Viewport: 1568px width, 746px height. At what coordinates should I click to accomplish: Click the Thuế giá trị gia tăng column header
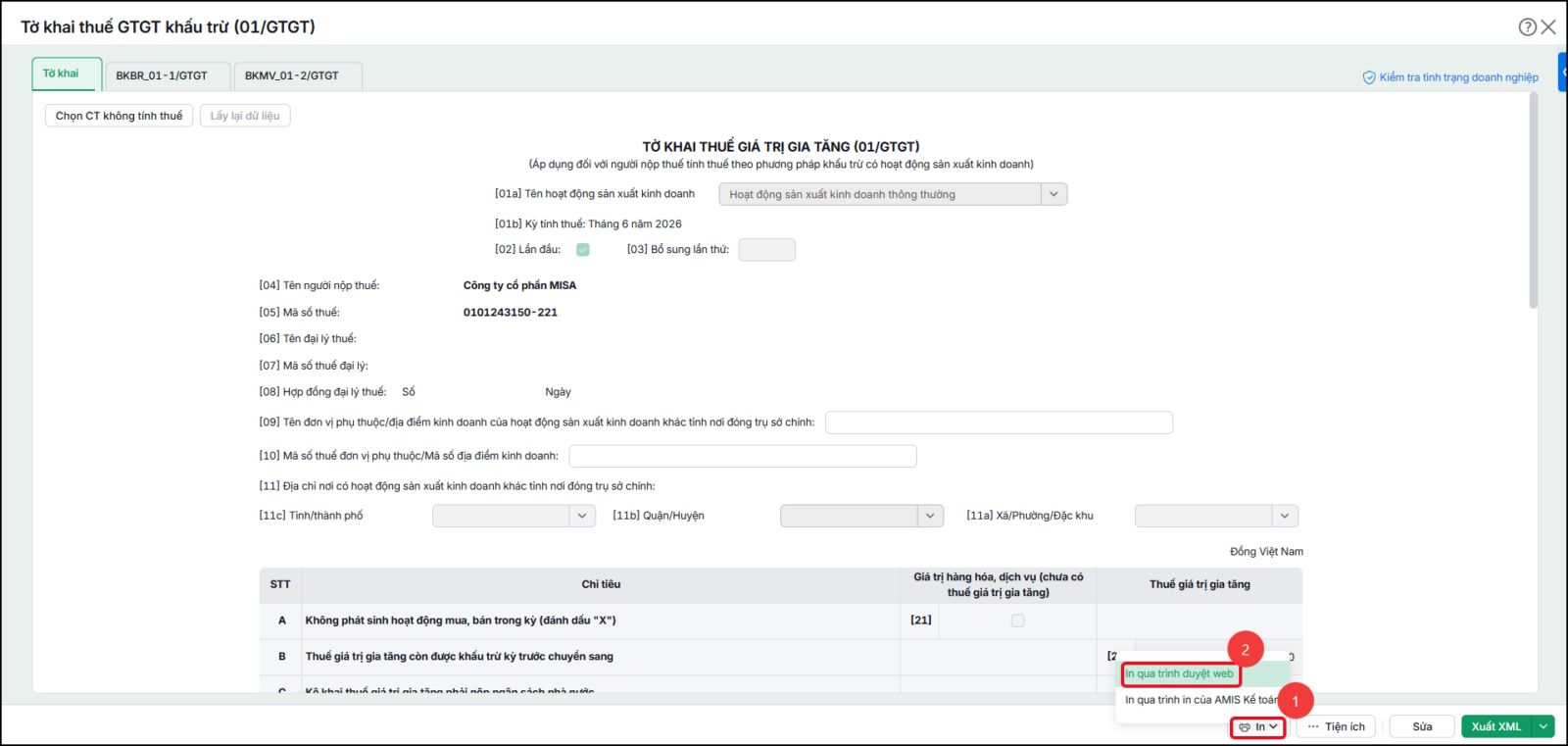[1200, 584]
